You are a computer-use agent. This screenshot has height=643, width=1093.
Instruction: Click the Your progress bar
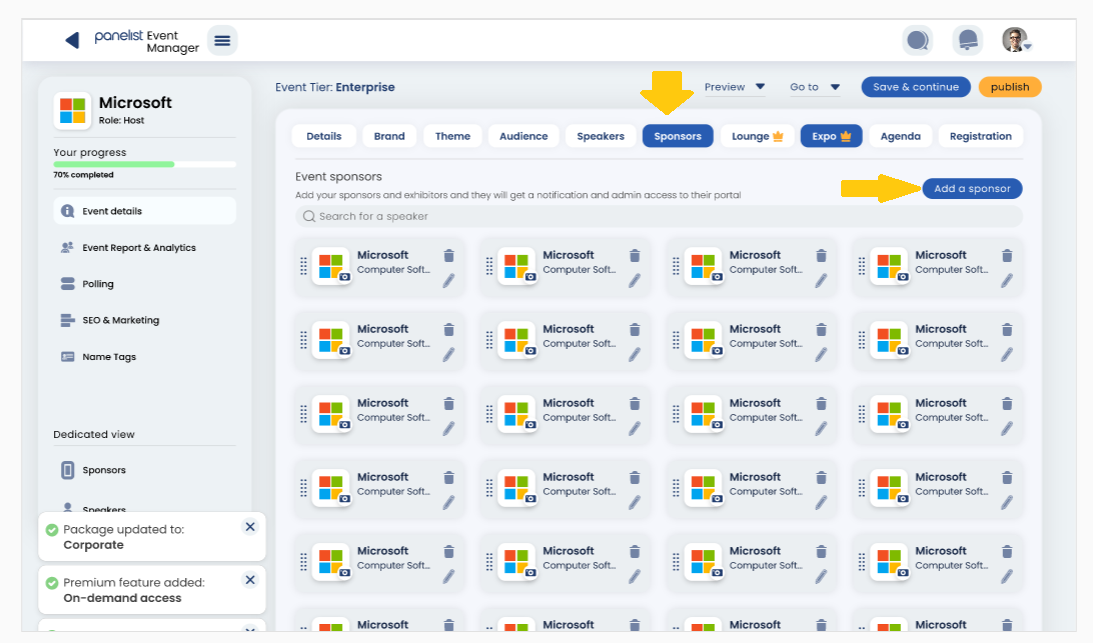[x=144, y=165]
